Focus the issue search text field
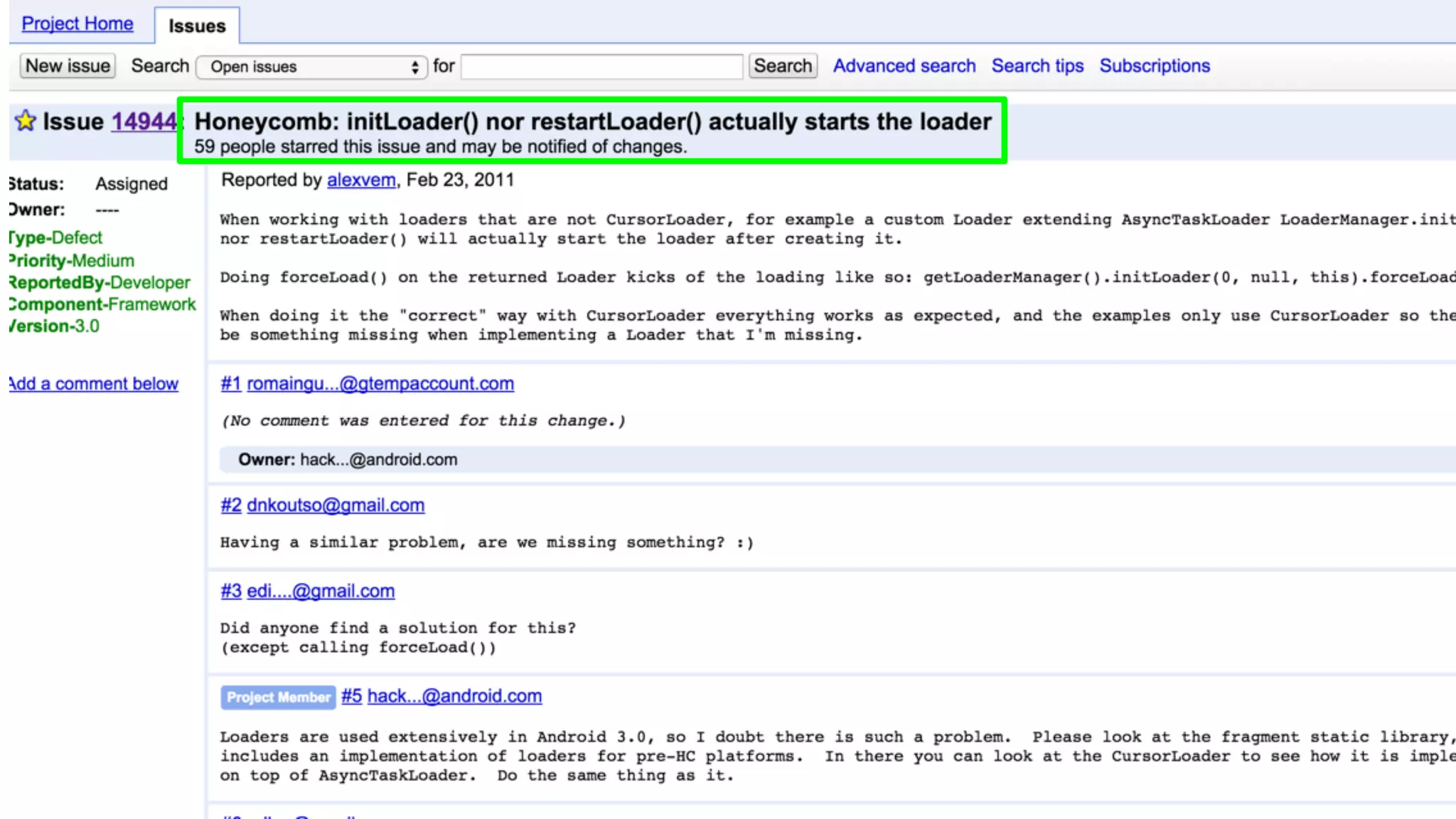Image resolution: width=1456 pixels, height=819 pixels. coord(601,67)
